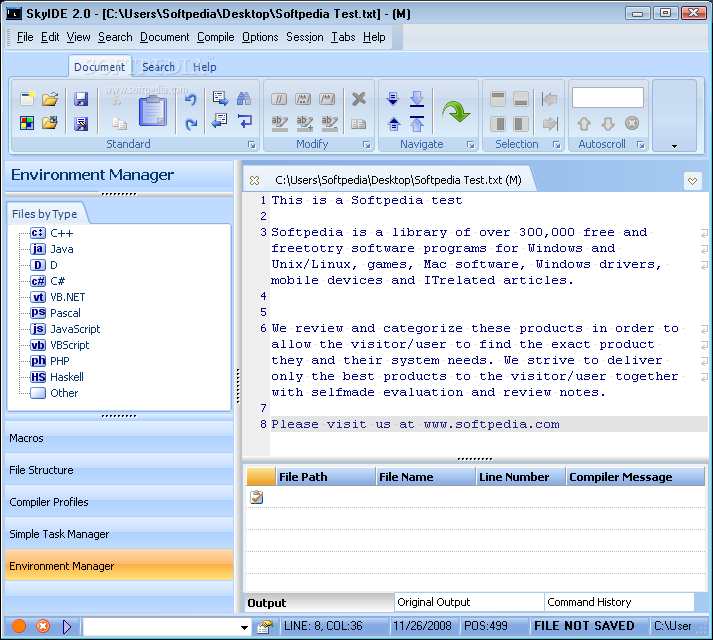713x640 pixels.
Task: Click the double-slash line comment icon
Action: click(279, 99)
